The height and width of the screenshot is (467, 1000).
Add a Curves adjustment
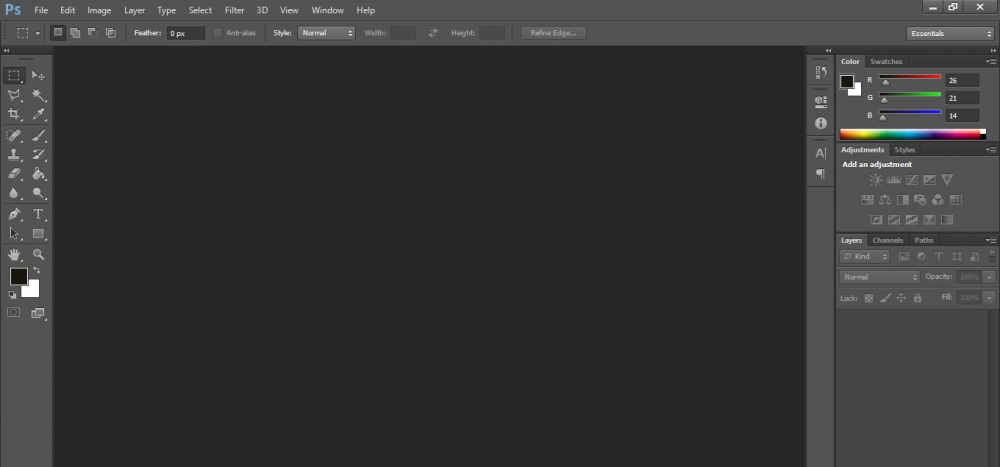pyautogui.click(x=911, y=181)
